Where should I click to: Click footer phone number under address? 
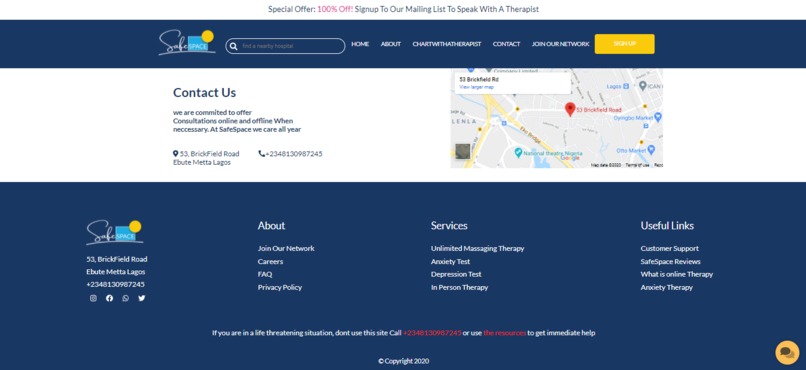point(116,285)
